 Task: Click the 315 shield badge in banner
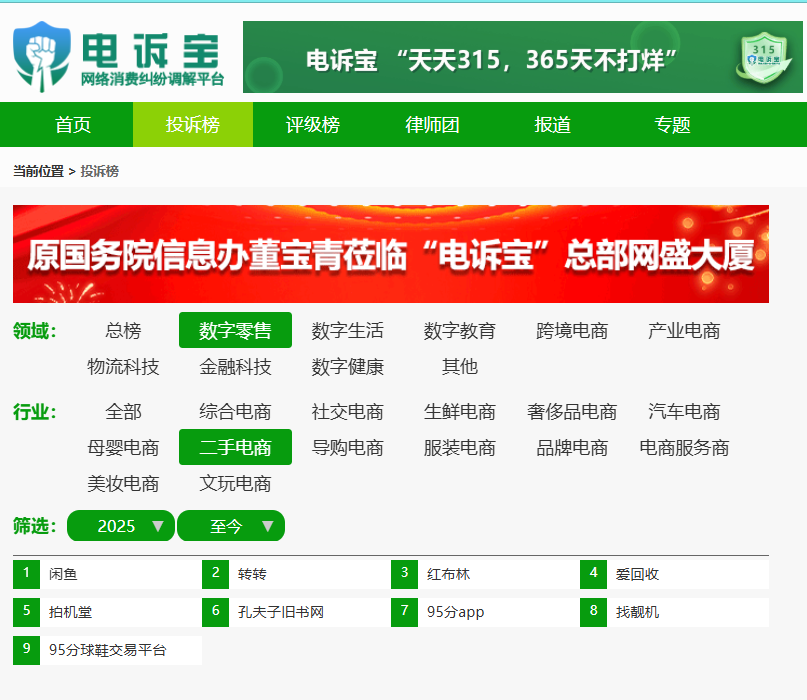tap(764, 58)
